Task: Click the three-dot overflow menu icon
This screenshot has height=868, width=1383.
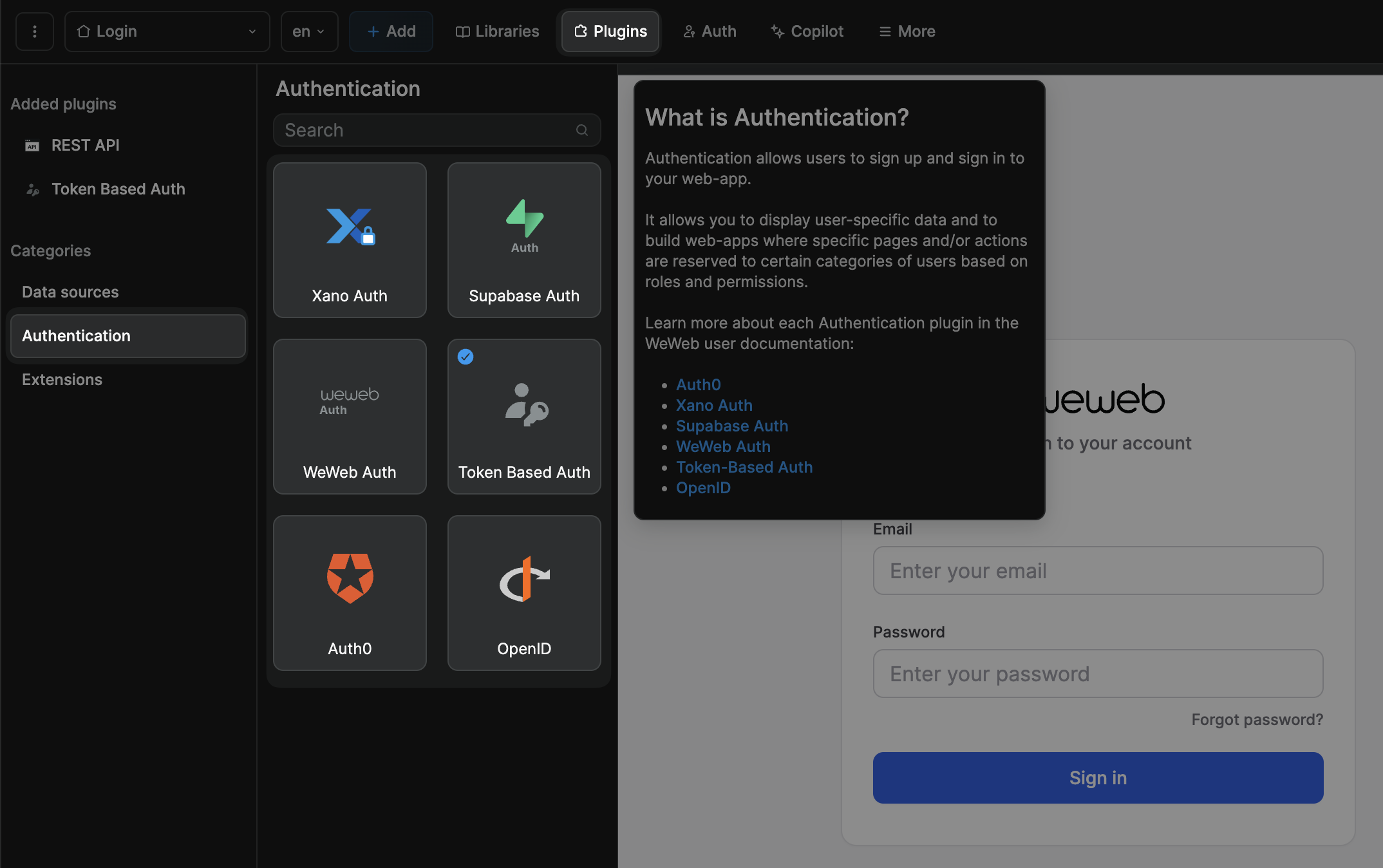Action: point(34,31)
